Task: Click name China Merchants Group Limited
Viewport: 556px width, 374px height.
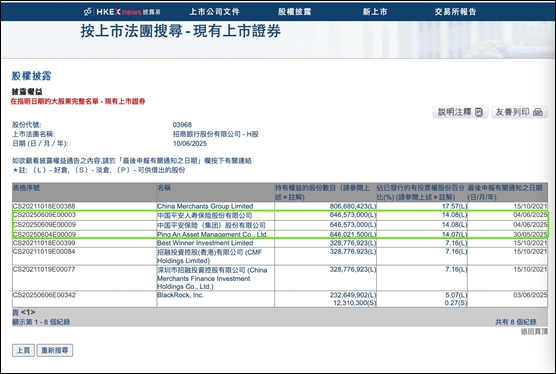Action: pos(205,206)
